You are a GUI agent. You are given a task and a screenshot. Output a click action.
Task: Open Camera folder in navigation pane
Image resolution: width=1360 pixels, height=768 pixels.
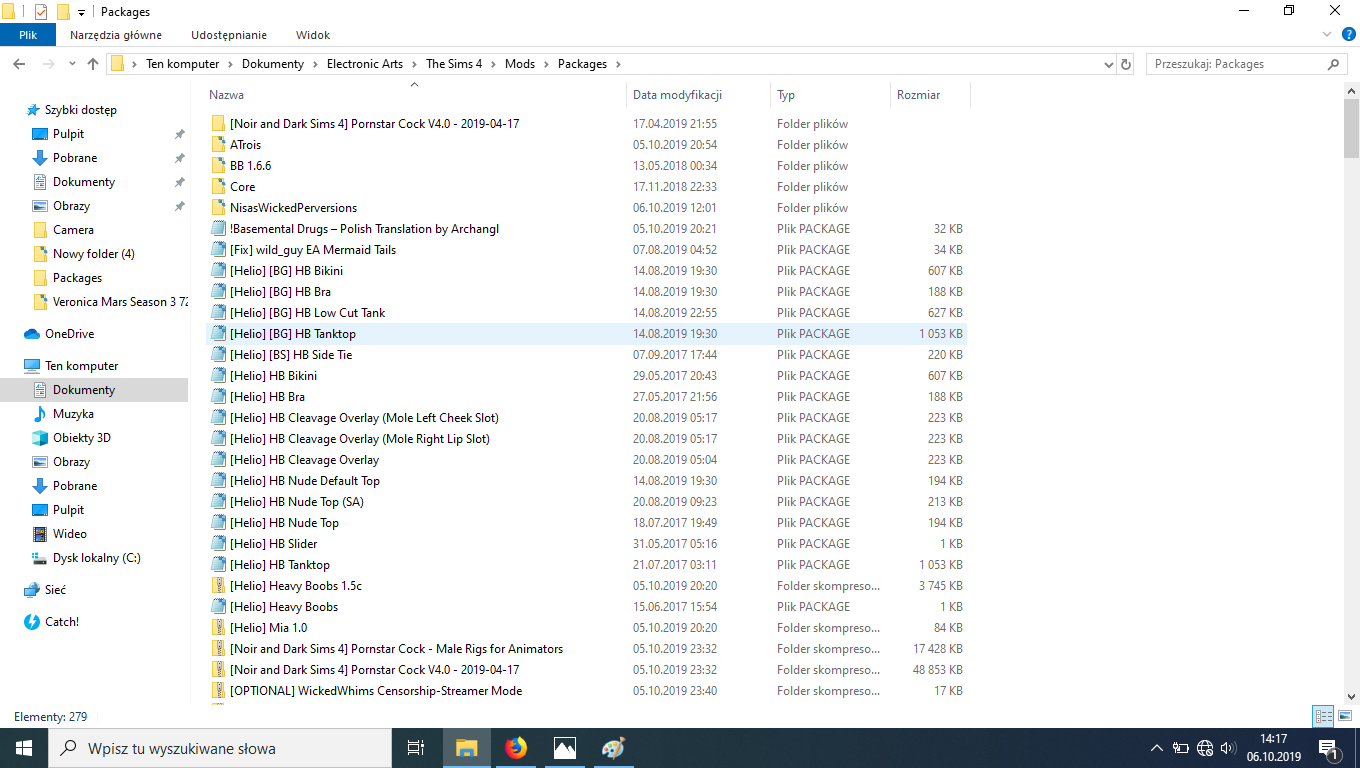point(73,230)
